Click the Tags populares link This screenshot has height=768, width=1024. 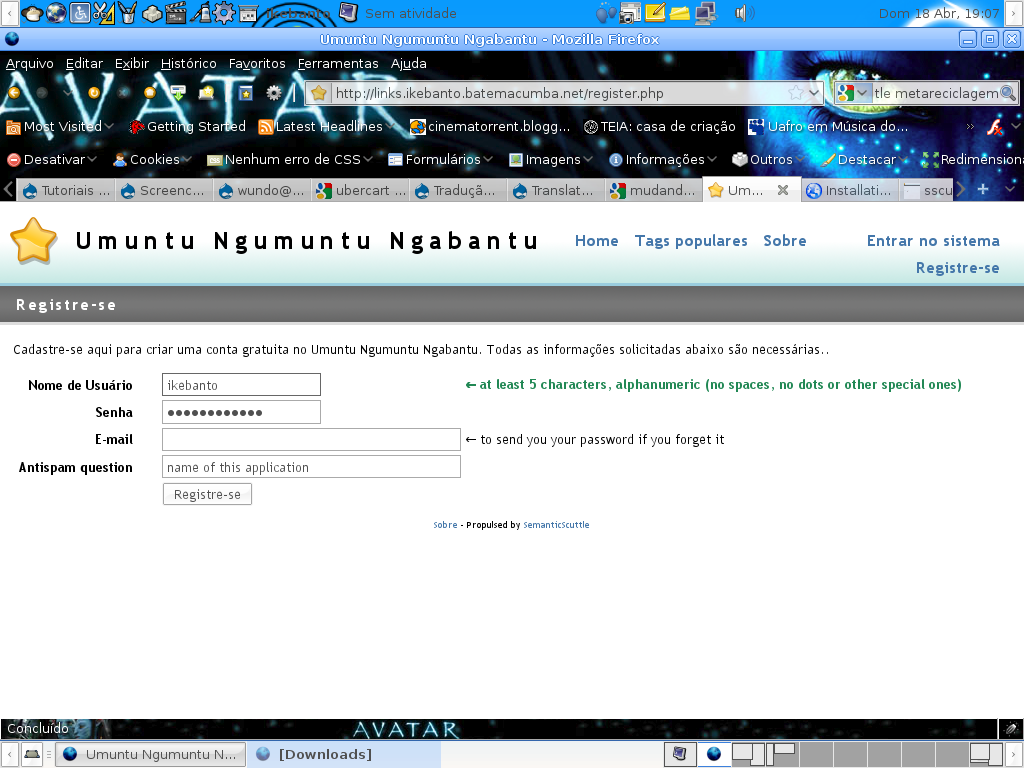point(690,240)
